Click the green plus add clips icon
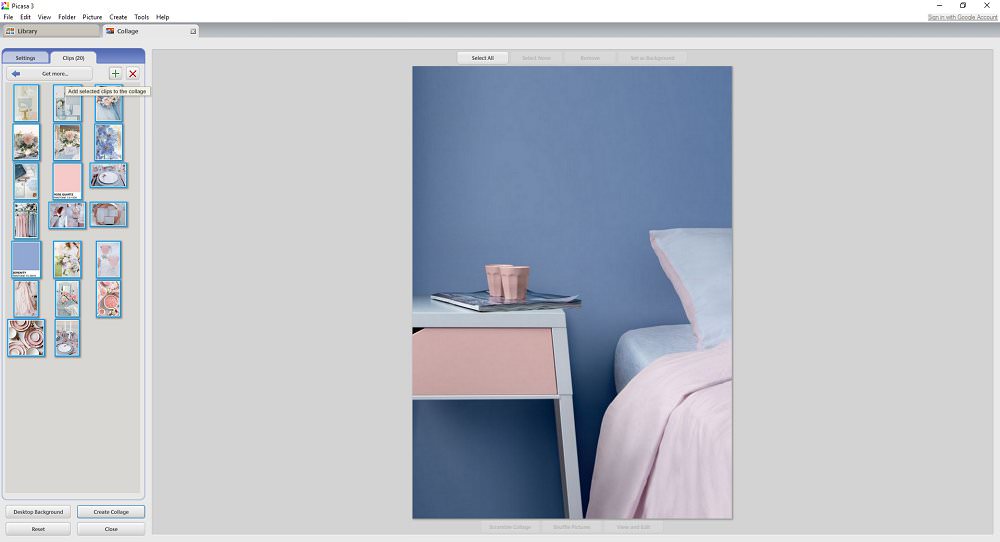The width and height of the screenshot is (1000, 542). point(115,73)
